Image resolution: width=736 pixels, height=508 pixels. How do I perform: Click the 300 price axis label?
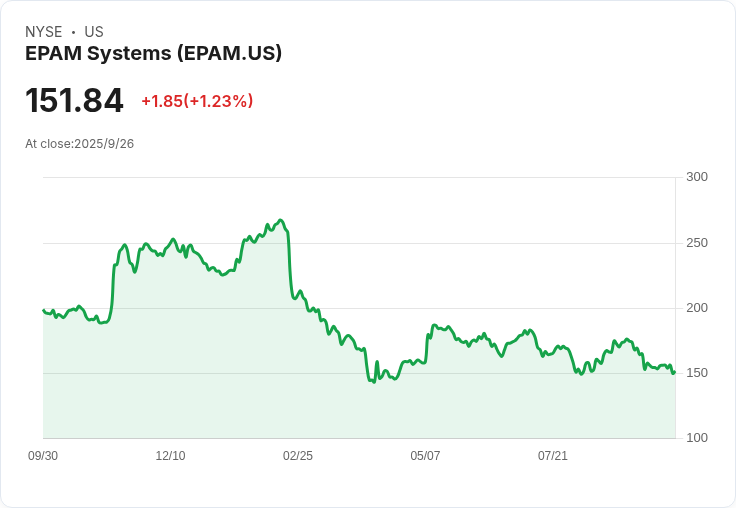point(697,177)
